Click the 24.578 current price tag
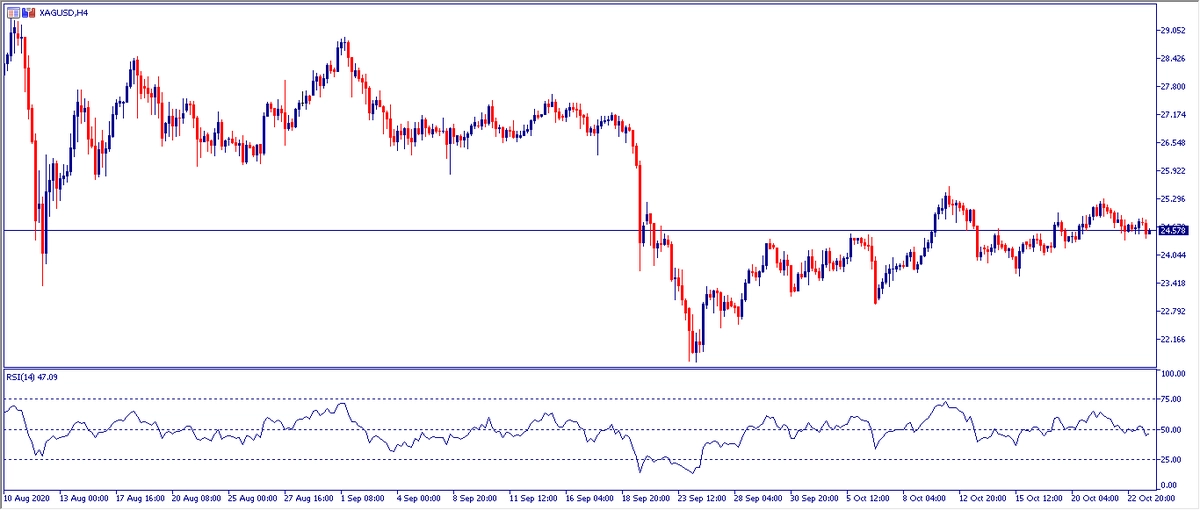Screen dimensions: 1200x510 point(1171,230)
